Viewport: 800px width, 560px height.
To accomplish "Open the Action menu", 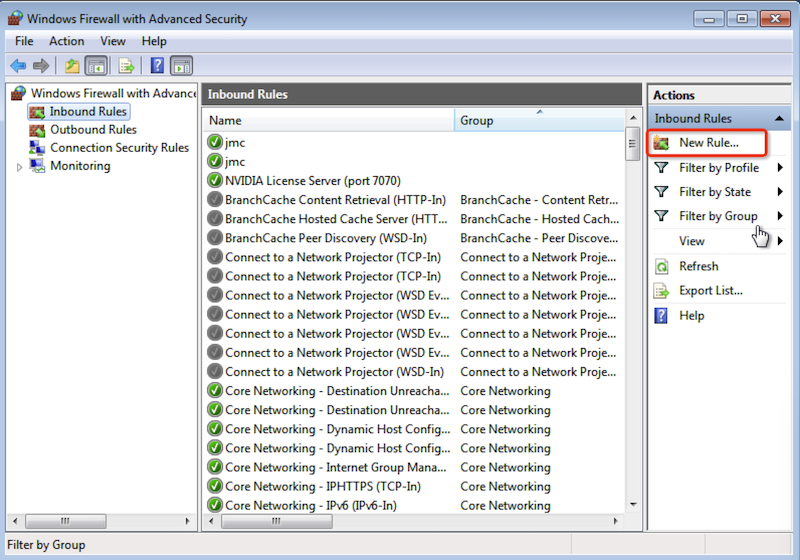I will 66,41.
